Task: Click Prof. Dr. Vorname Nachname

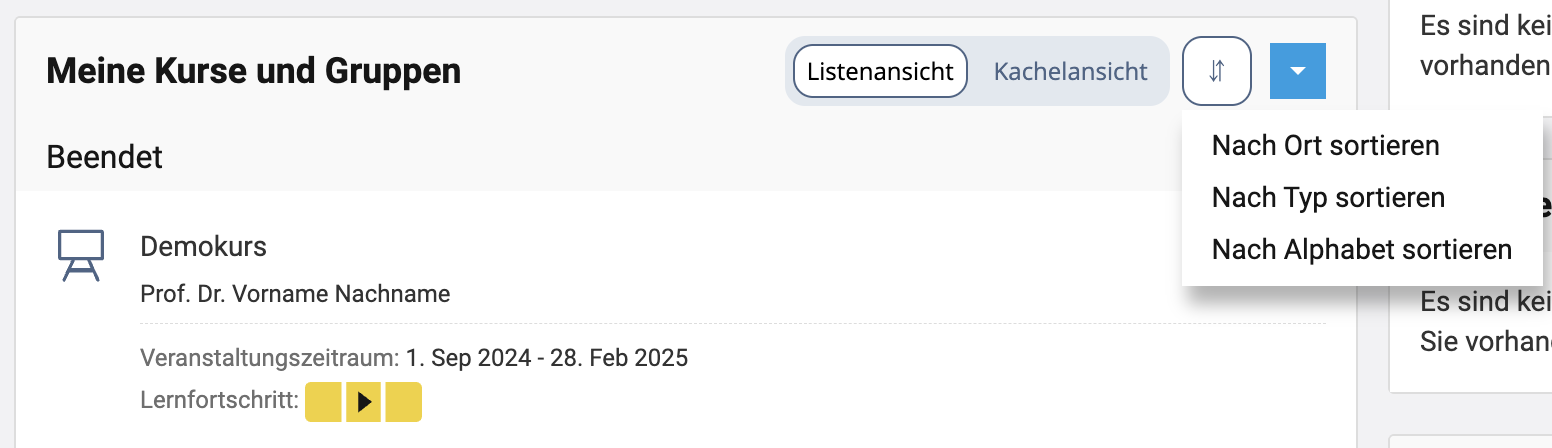Action: click(x=295, y=294)
